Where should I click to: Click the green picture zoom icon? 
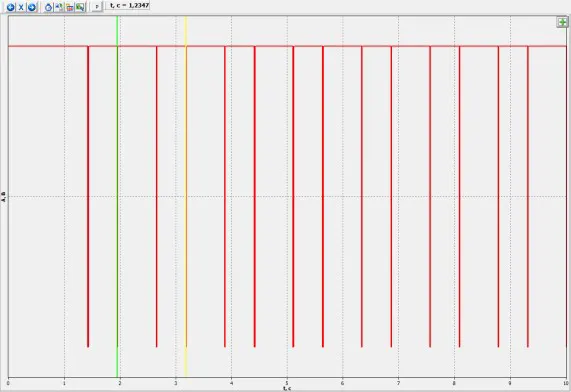point(80,7)
